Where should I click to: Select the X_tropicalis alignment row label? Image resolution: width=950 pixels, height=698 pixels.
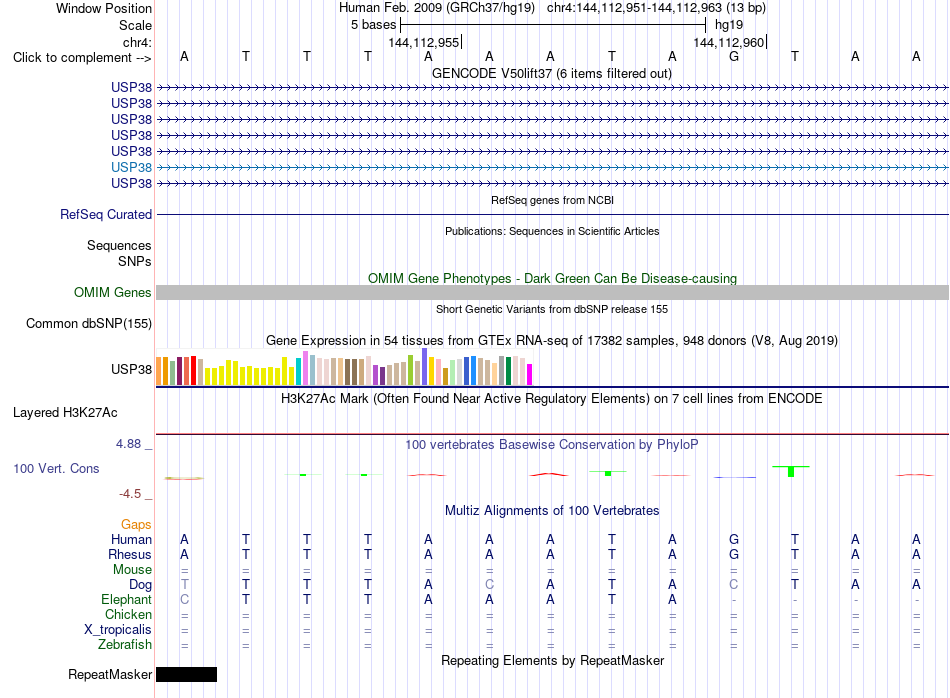[x=118, y=630]
